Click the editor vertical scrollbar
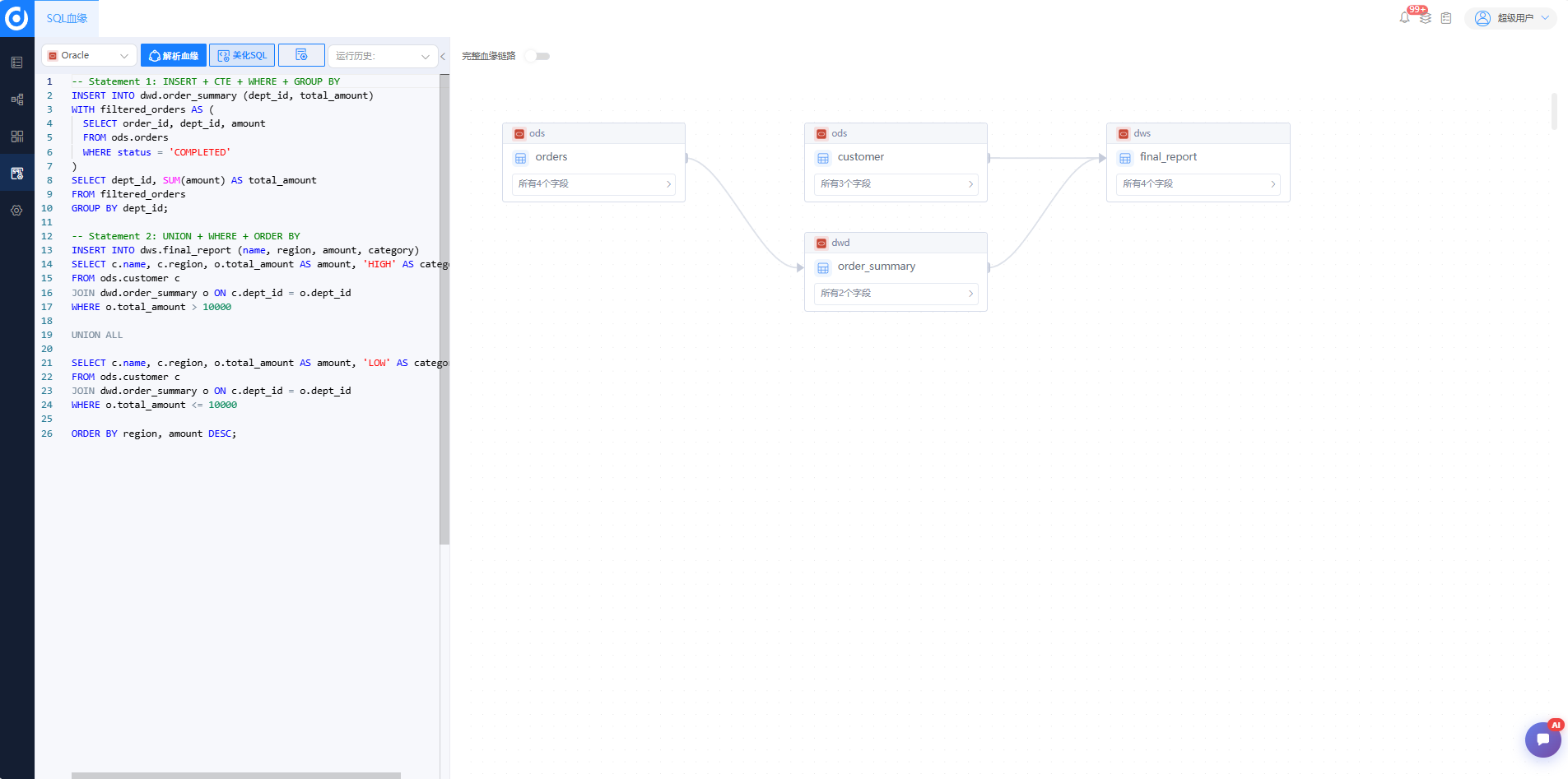 pyautogui.click(x=444, y=309)
